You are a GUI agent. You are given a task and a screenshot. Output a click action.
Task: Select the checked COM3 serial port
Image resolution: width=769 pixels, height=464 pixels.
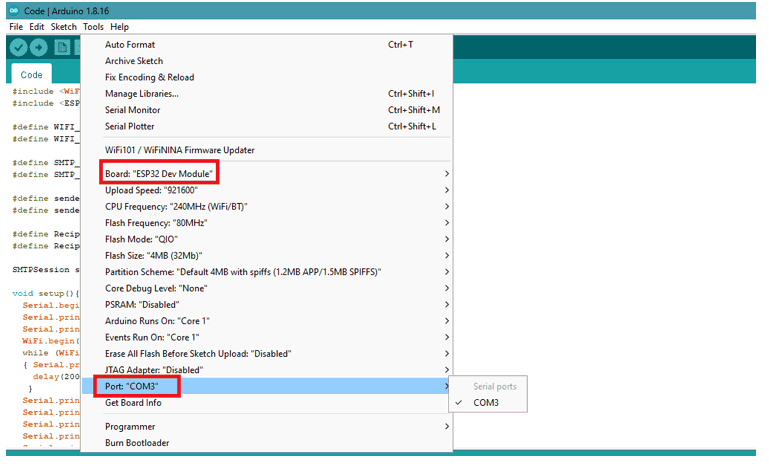(x=486, y=402)
